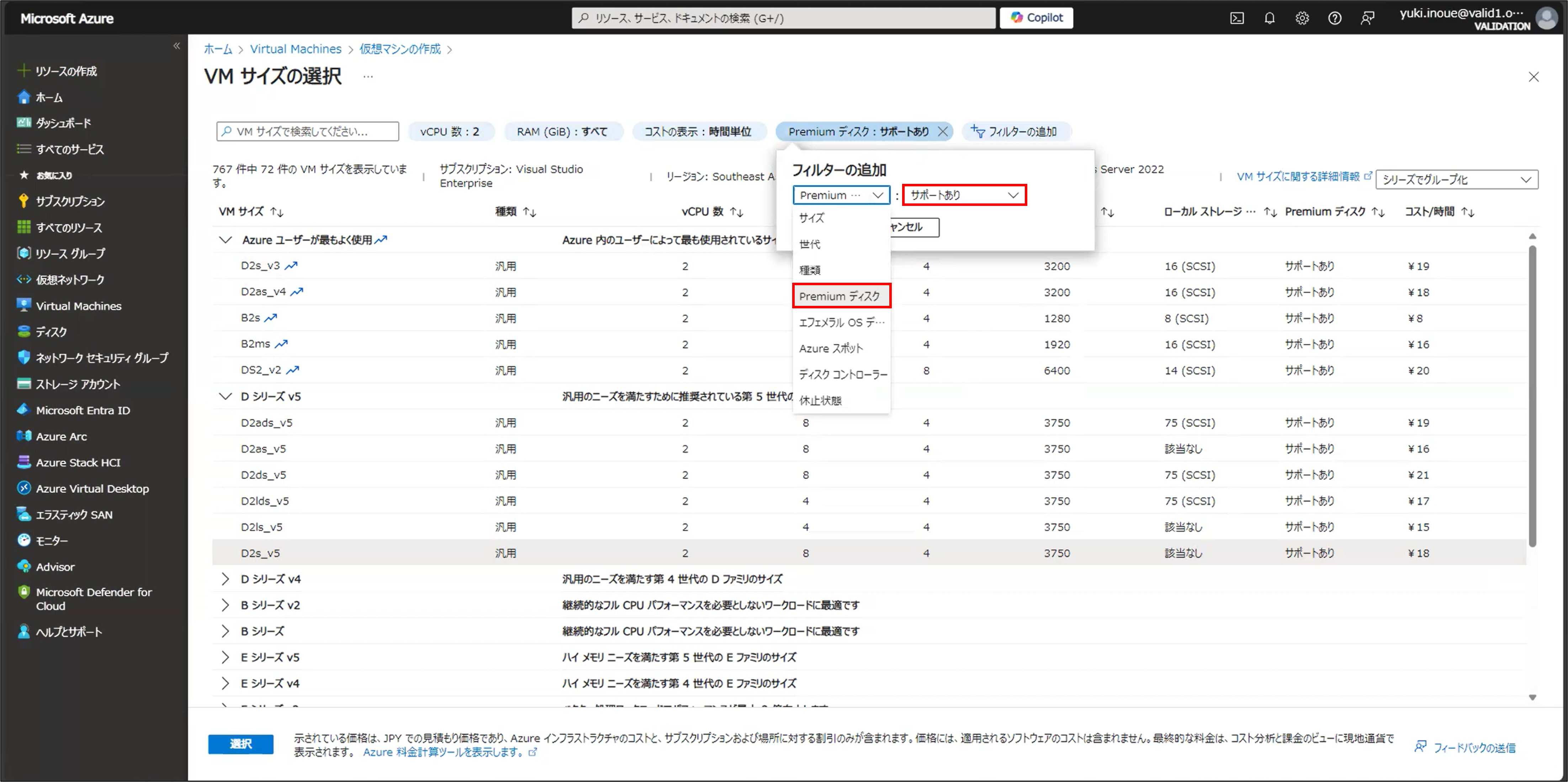This screenshot has height=782, width=1568.
Task: Click the user account avatar
Action: click(1547, 18)
